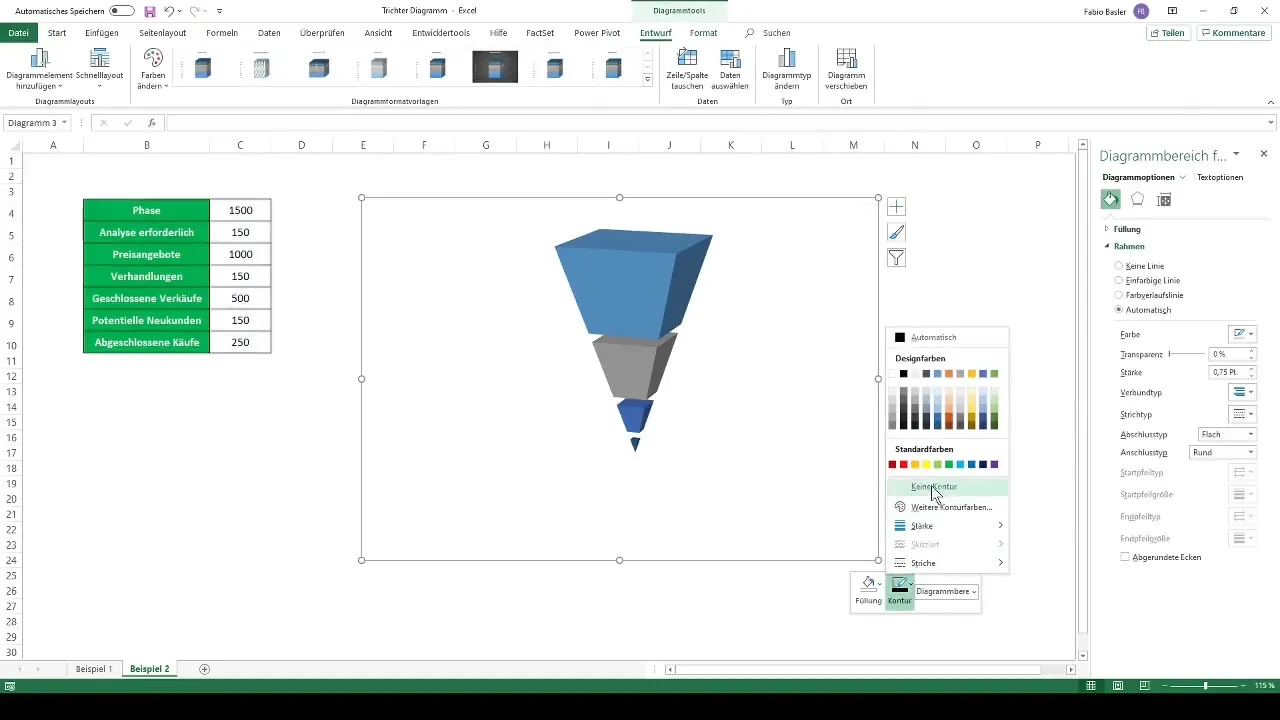Choose Automatisch outline color
The height and width of the screenshot is (720, 1280).
click(x=947, y=338)
